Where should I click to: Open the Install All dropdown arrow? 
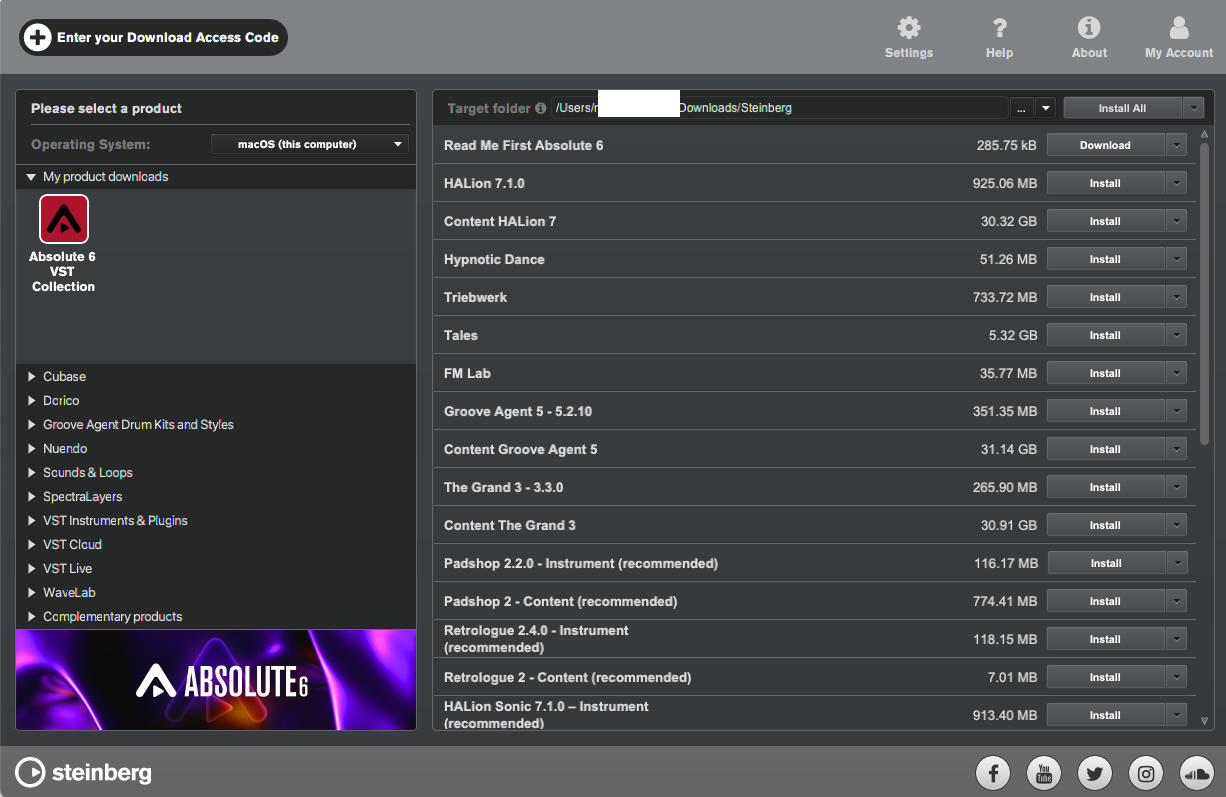pyautogui.click(x=1193, y=108)
